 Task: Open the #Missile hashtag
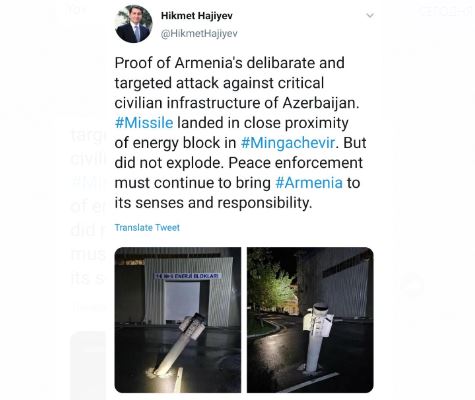(144, 123)
